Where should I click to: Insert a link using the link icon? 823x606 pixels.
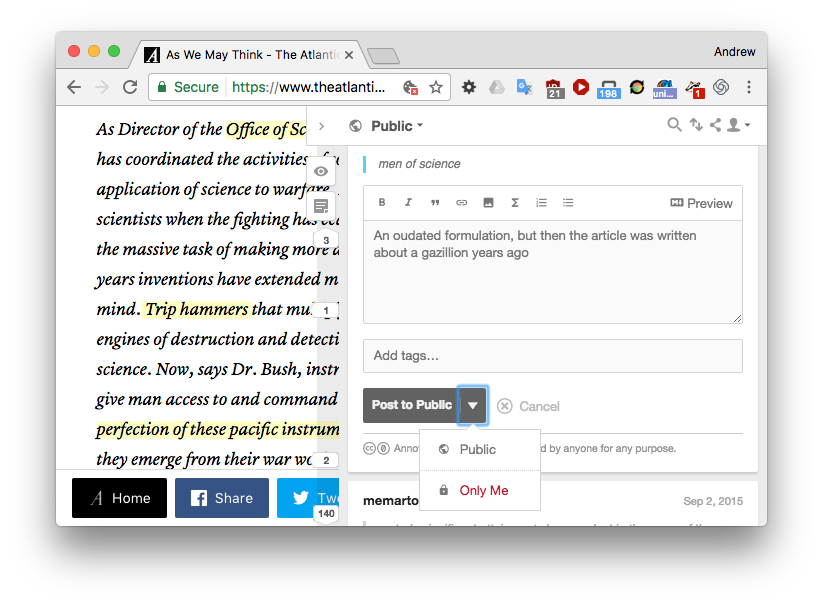click(461, 203)
